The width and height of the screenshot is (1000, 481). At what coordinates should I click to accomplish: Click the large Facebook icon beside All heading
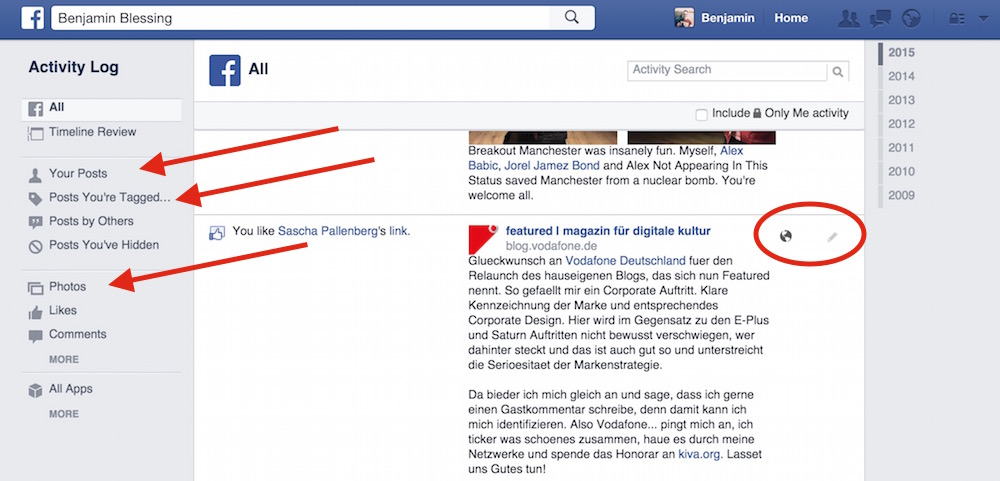pos(224,70)
